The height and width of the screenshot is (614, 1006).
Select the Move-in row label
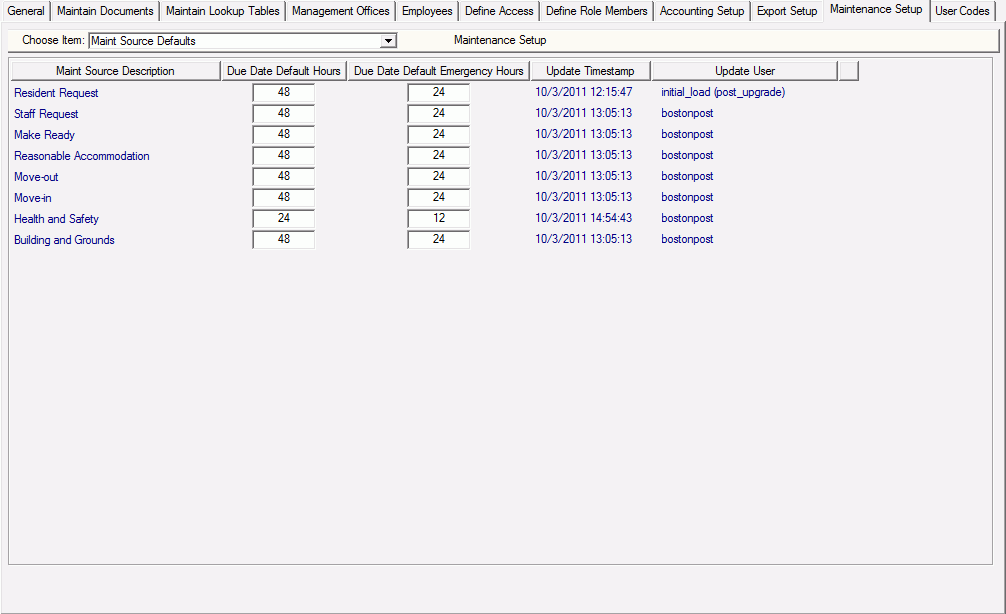pos(33,198)
